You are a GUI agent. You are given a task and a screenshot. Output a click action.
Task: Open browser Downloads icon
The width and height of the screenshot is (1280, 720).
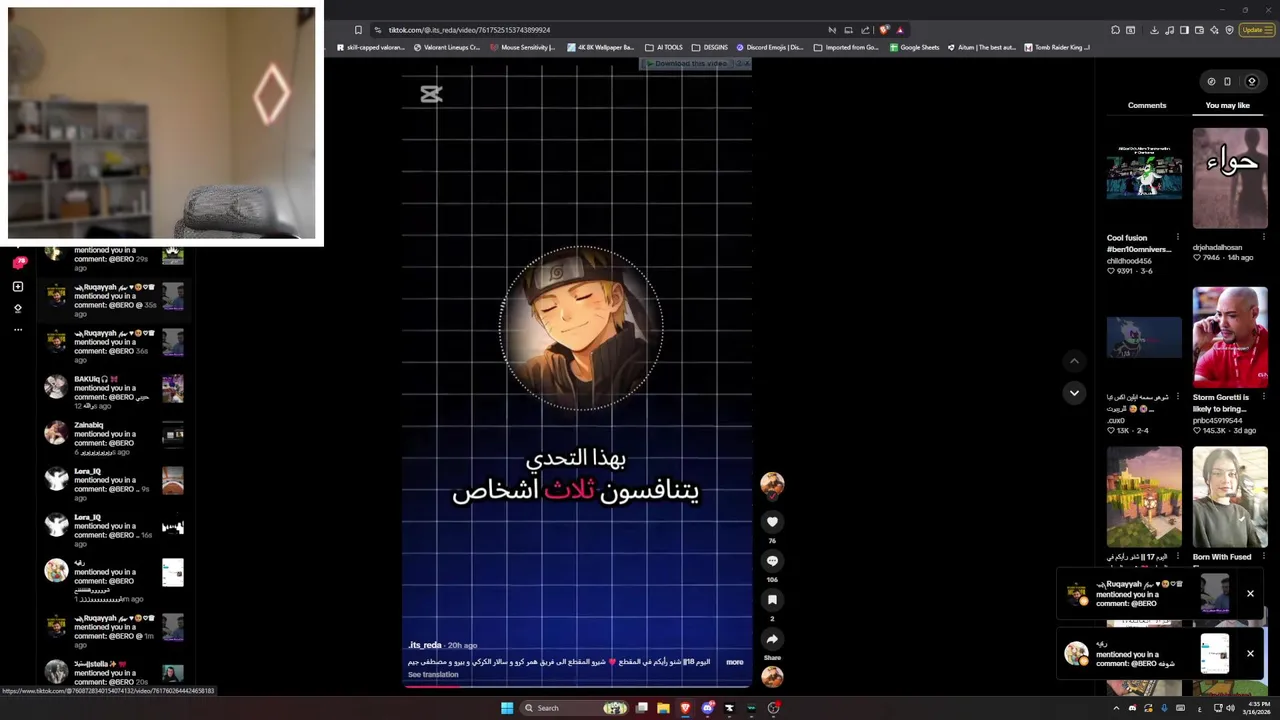pyautogui.click(x=1154, y=30)
